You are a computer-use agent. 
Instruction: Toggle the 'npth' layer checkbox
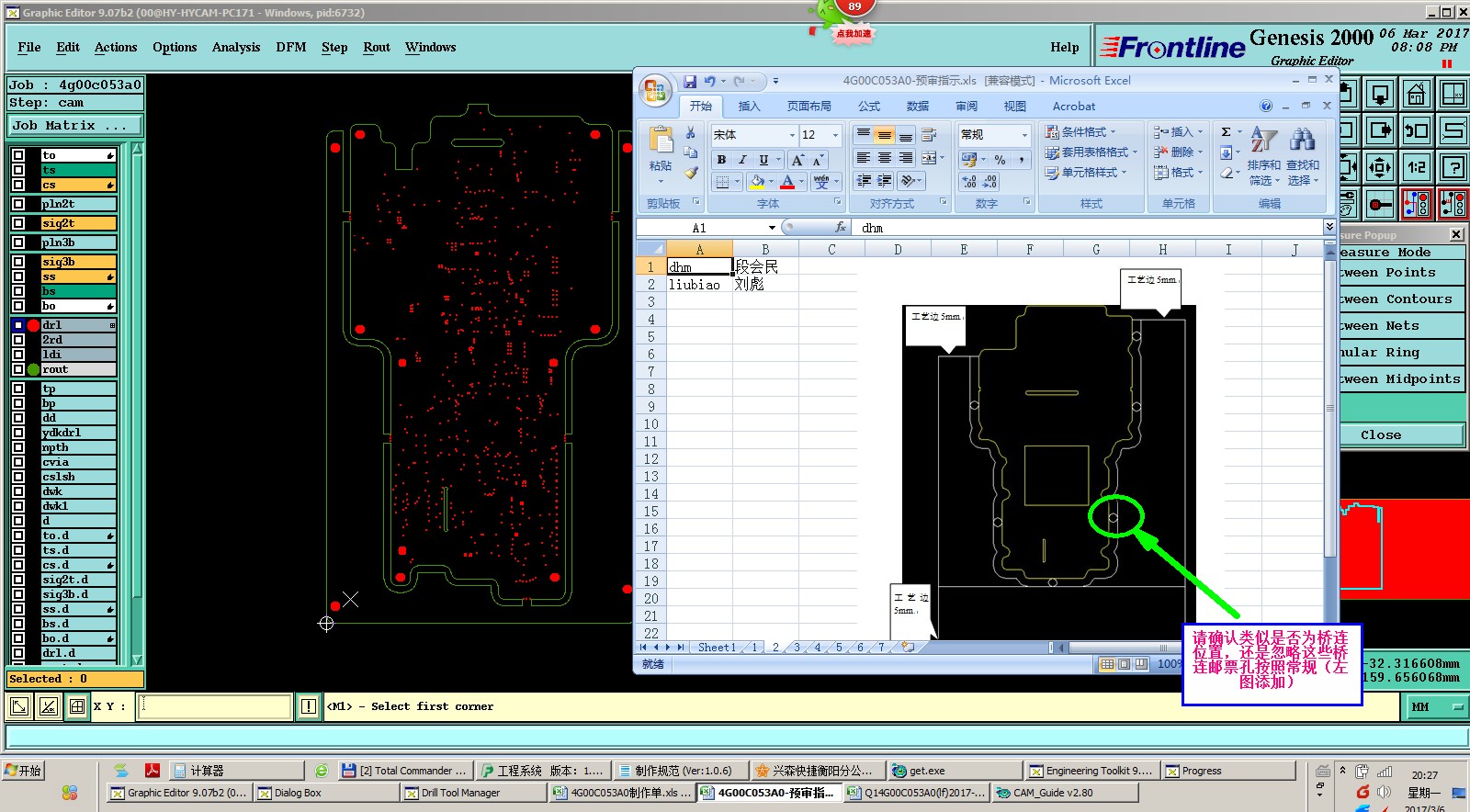point(18,447)
